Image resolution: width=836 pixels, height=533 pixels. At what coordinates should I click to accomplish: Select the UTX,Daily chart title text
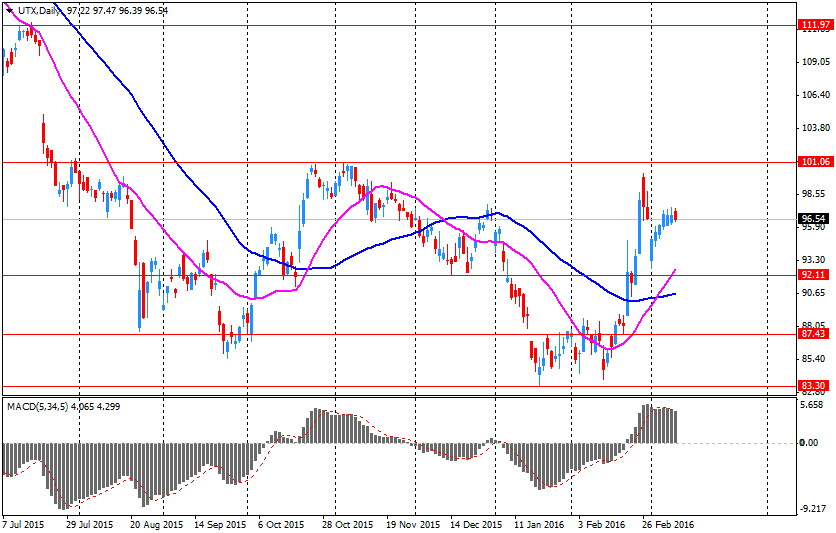click(x=39, y=10)
